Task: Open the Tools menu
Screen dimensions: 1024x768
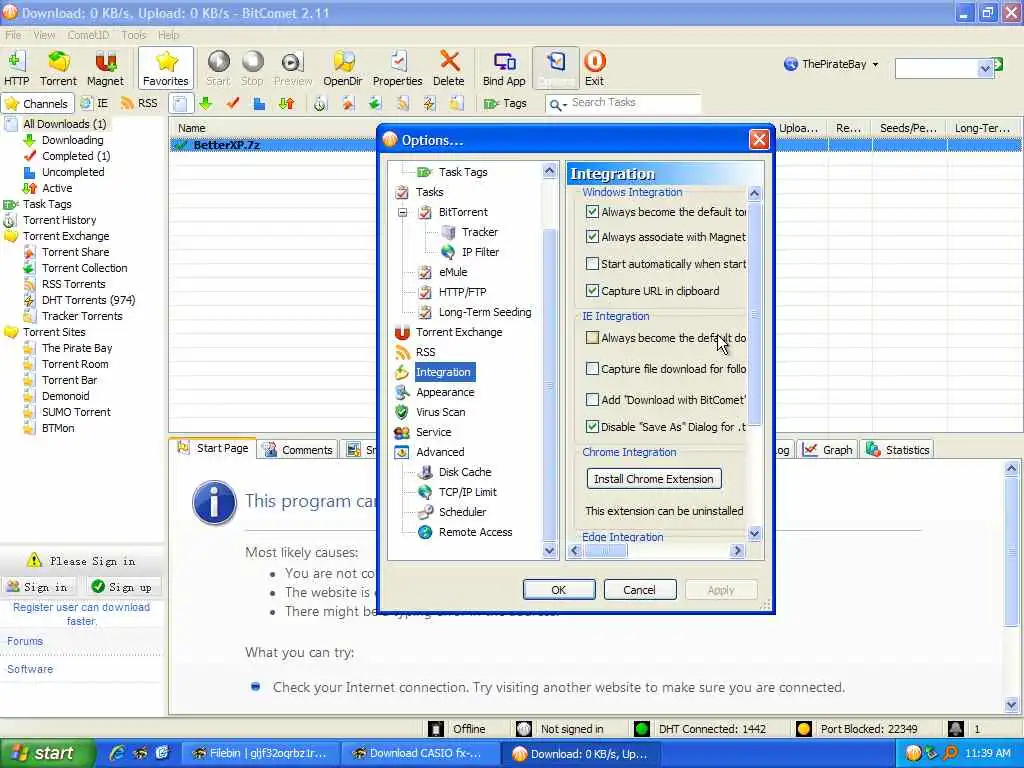Action: (x=134, y=35)
